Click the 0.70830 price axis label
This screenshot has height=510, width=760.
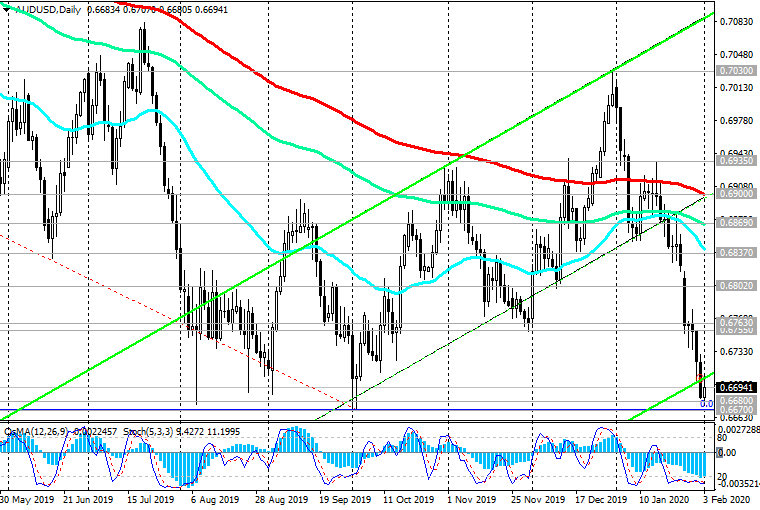(736, 22)
